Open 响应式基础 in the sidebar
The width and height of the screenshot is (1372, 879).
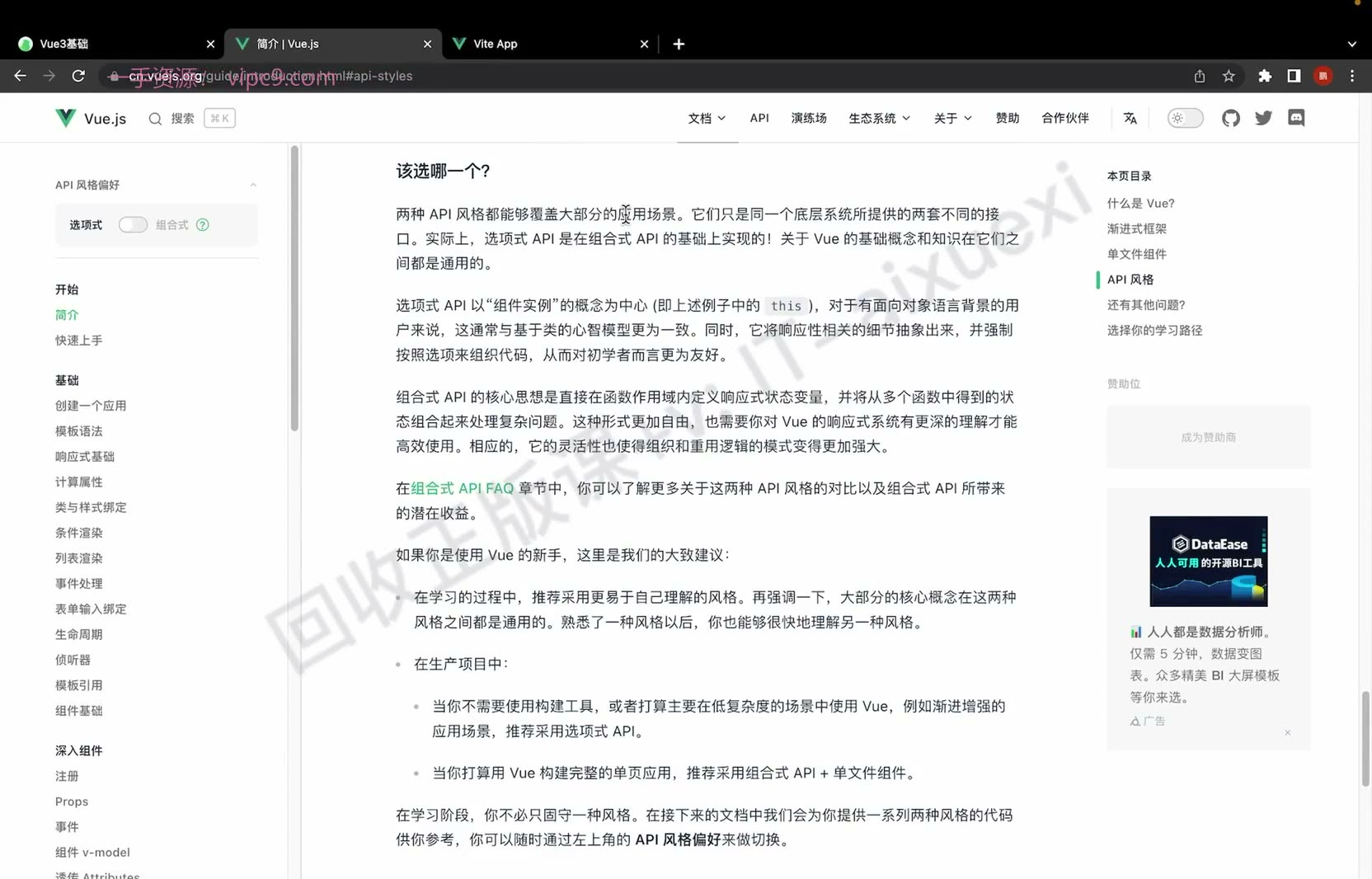click(x=84, y=457)
